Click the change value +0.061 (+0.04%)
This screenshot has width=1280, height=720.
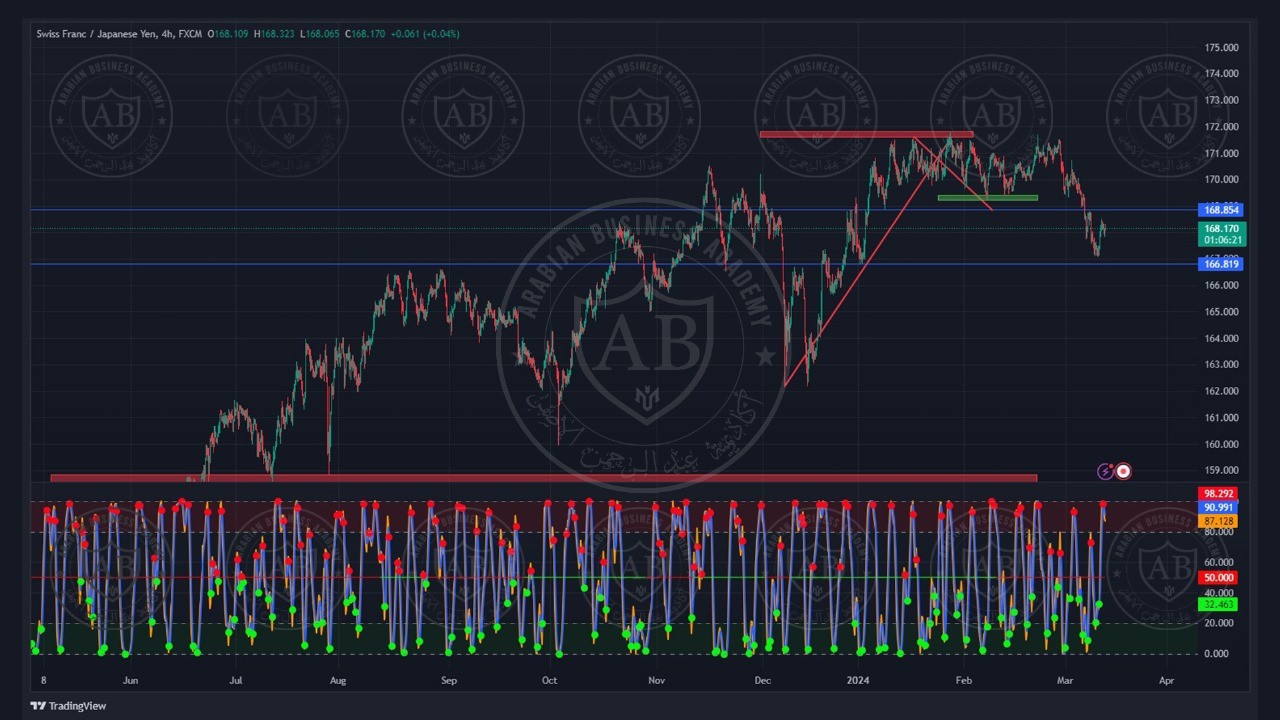pos(425,34)
